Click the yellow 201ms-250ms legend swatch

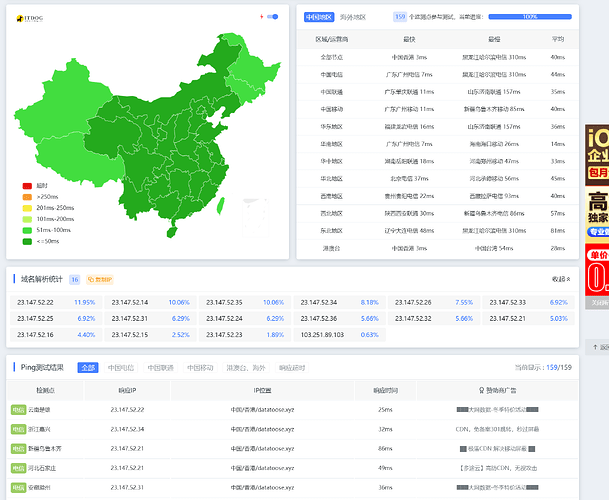point(27,208)
